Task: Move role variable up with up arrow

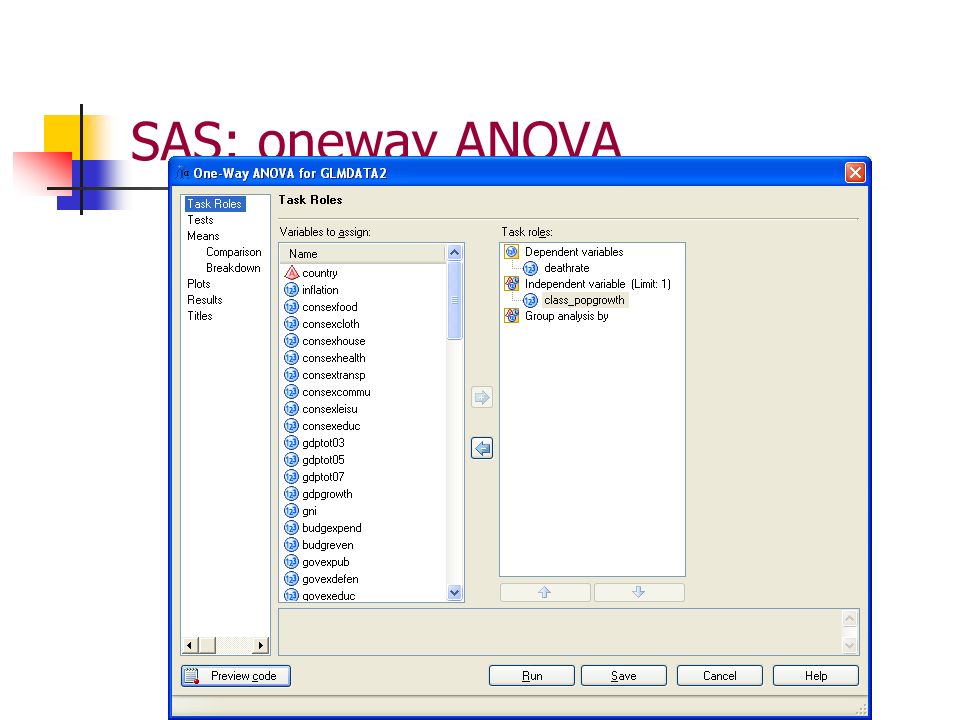Action: [x=545, y=592]
